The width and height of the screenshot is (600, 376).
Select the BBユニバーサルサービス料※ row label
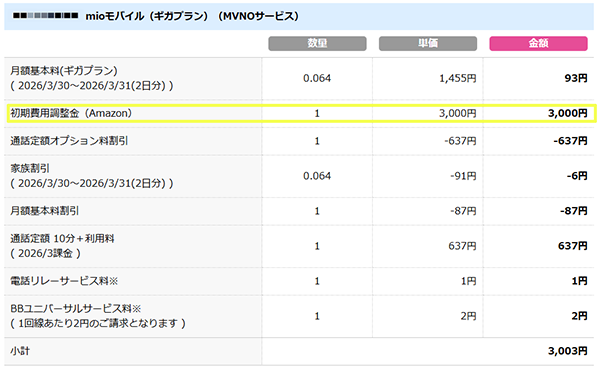(76, 309)
